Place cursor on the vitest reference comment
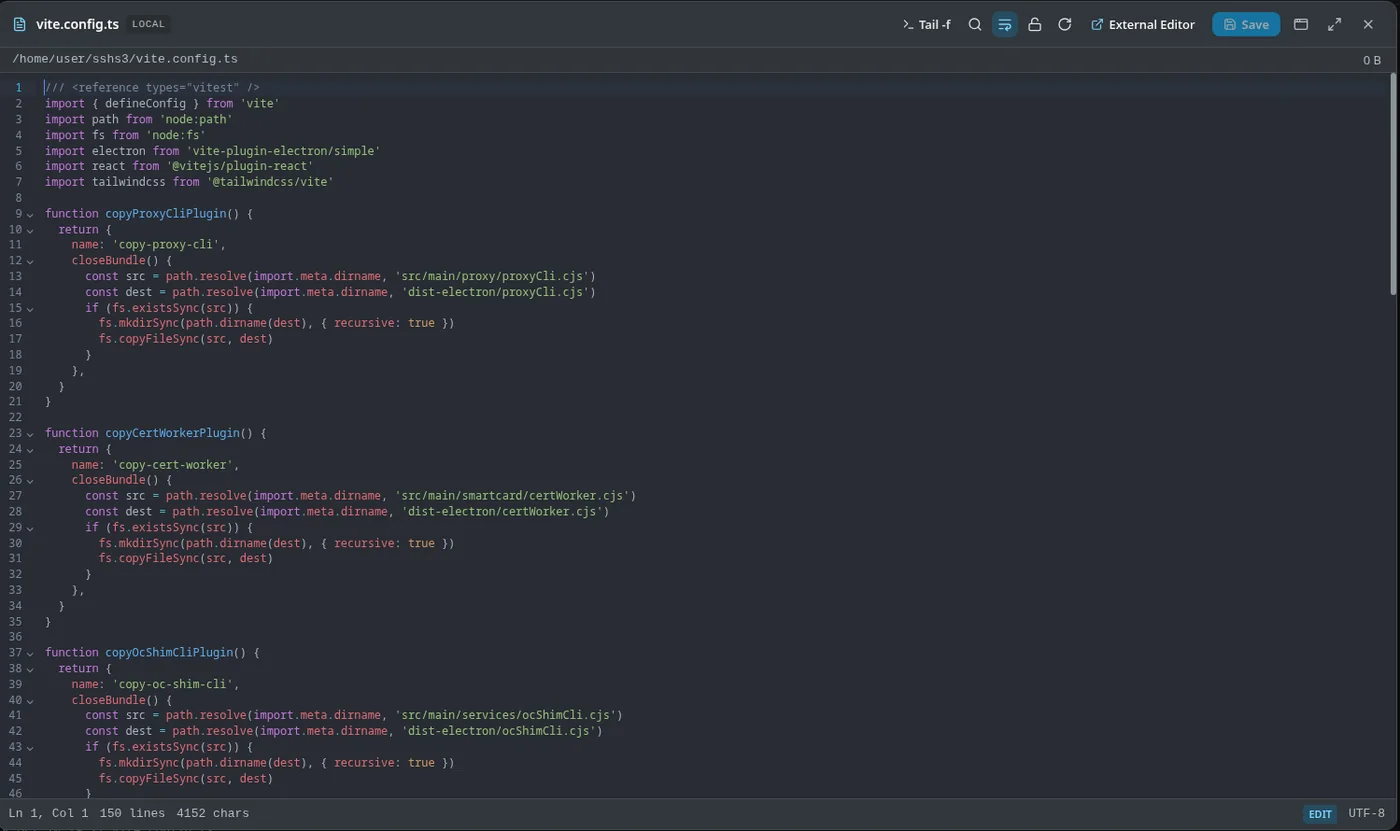The height and width of the screenshot is (831, 1400). coord(152,88)
